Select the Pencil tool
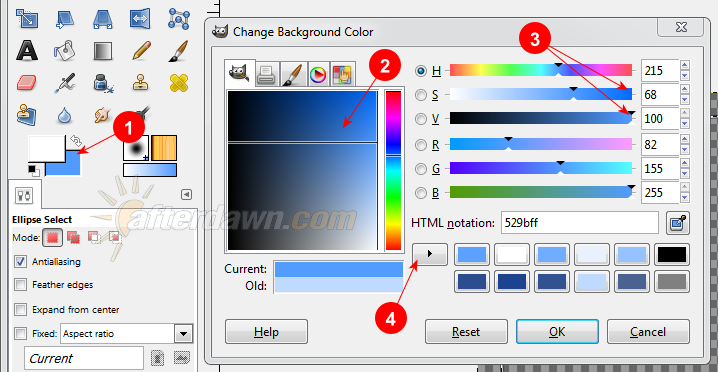The width and height of the screenshot is (718, 372). point(141,50)
